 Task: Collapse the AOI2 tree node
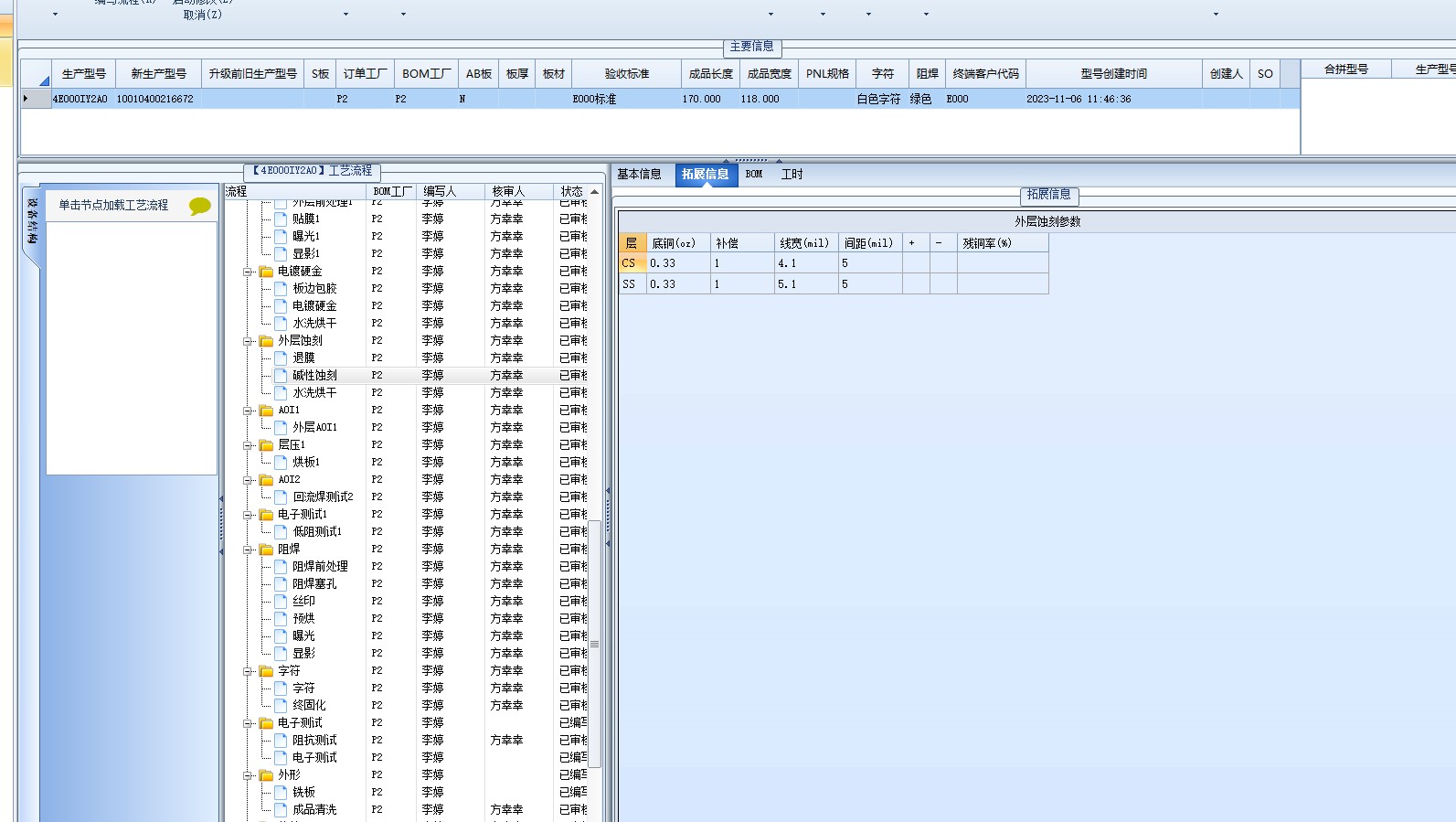click(248, 480)
